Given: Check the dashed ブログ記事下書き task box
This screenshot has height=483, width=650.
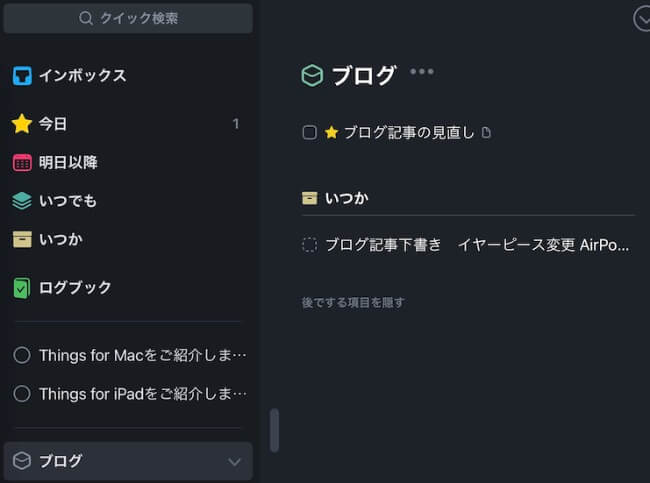Looking at the screenshot, I should click(310, 245).
